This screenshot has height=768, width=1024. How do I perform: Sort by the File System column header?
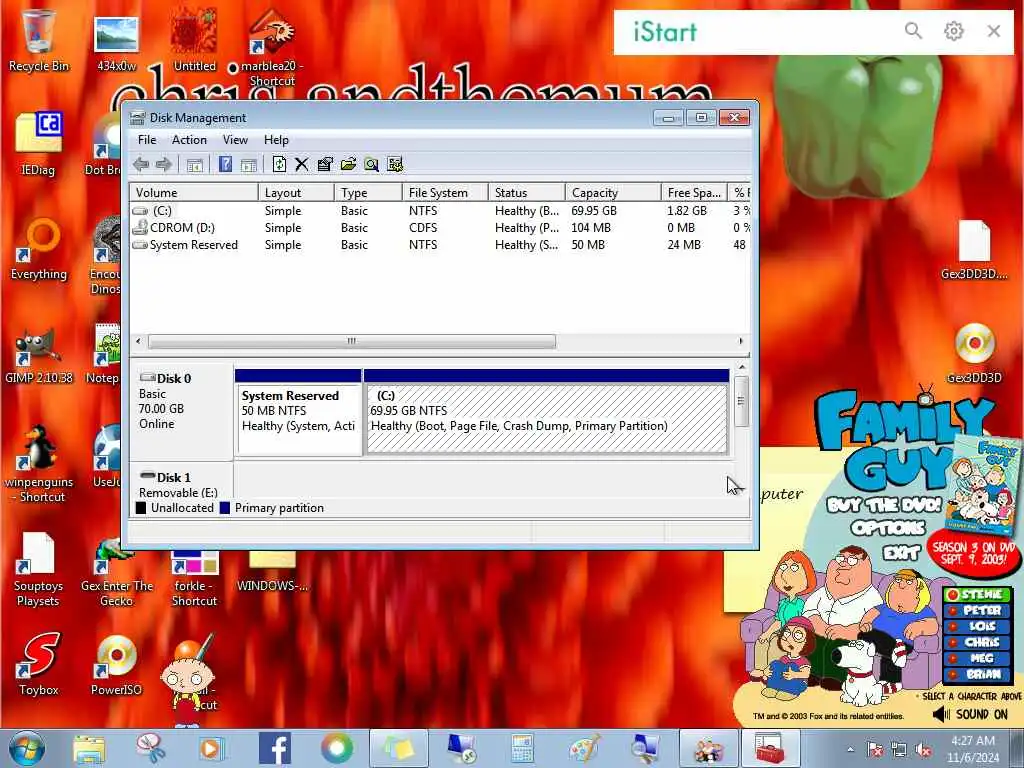(445, 193)
